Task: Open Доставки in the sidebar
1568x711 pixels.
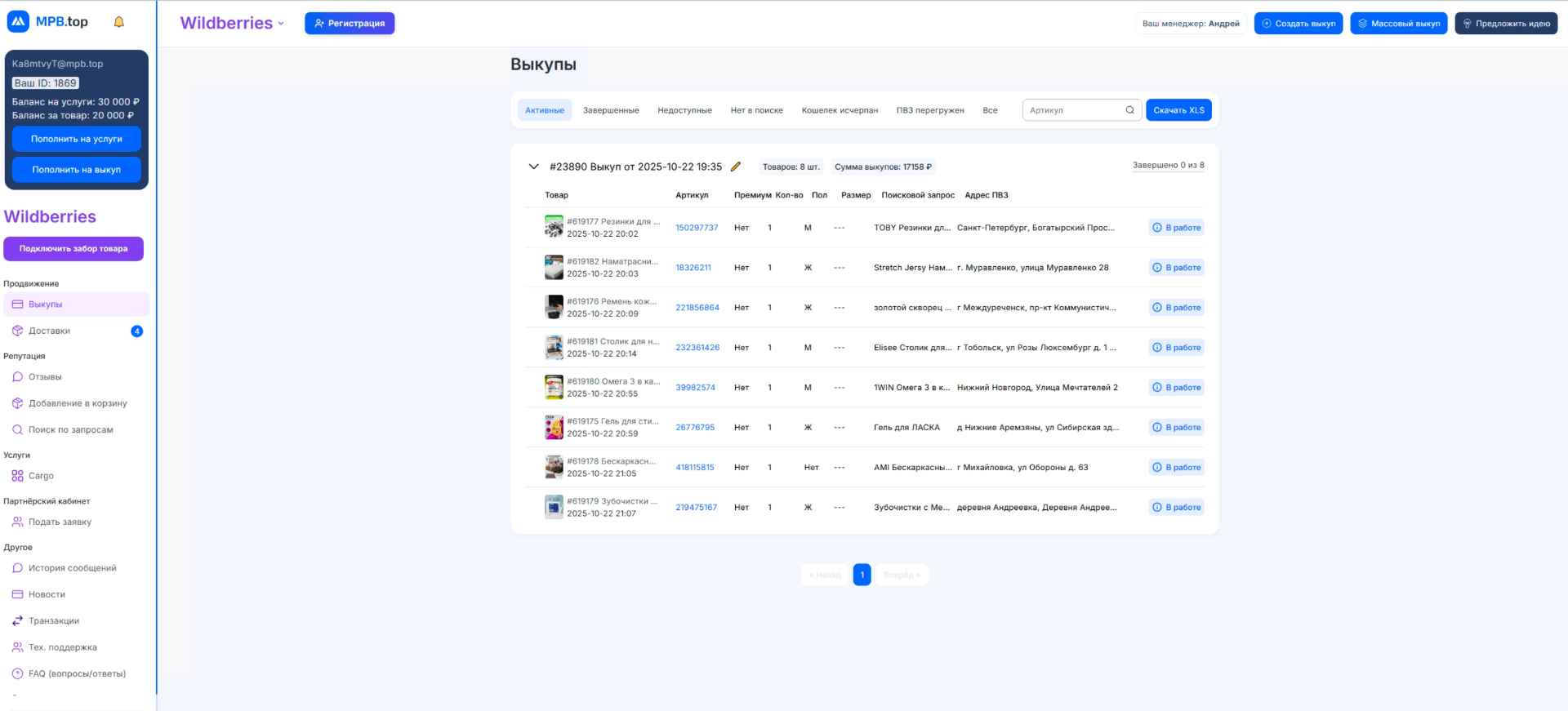Action: 77,331
